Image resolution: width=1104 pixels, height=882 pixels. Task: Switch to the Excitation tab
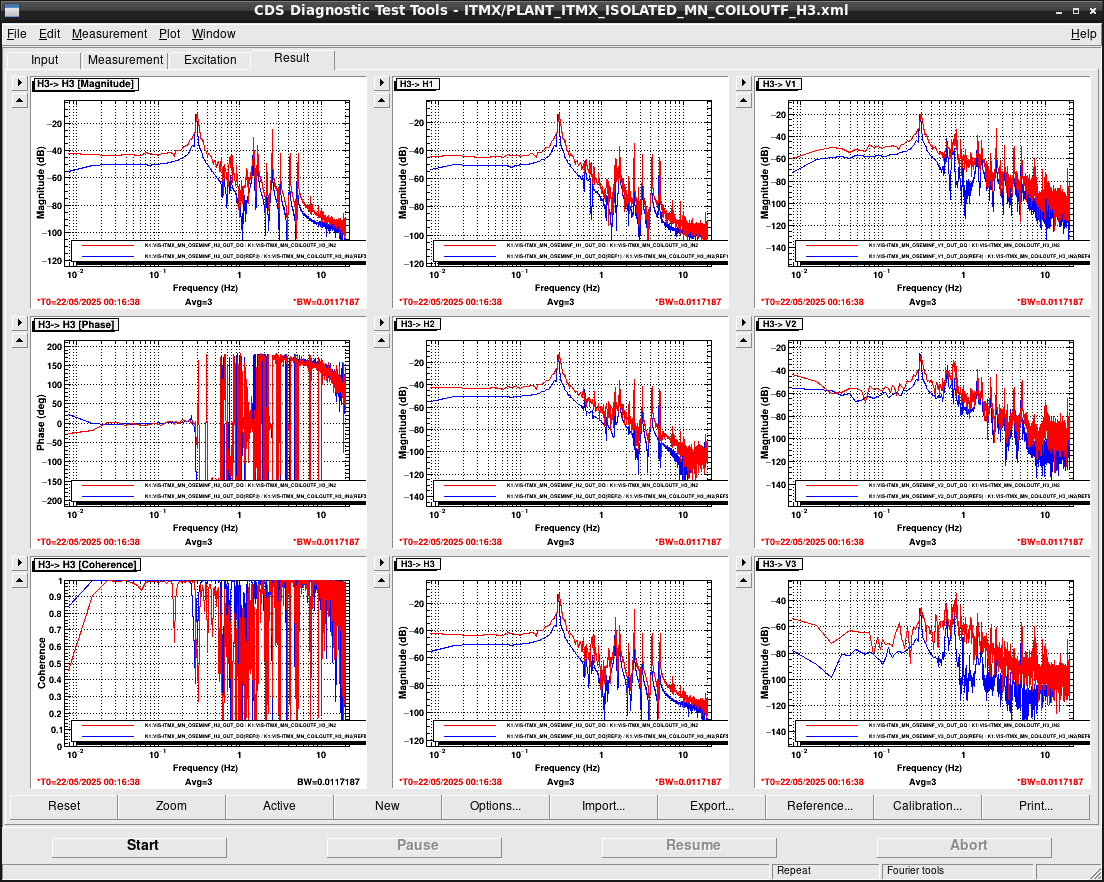[x=210, y=60]
